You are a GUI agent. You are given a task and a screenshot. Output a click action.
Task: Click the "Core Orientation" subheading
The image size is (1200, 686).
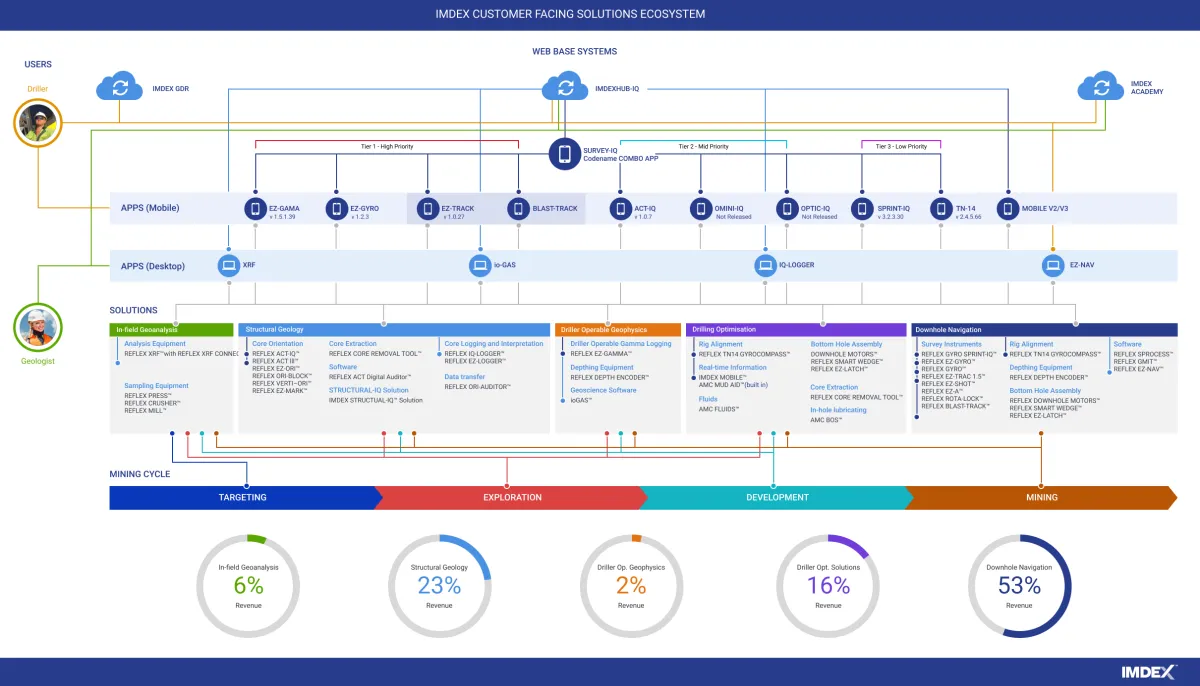tap(278, 344)
